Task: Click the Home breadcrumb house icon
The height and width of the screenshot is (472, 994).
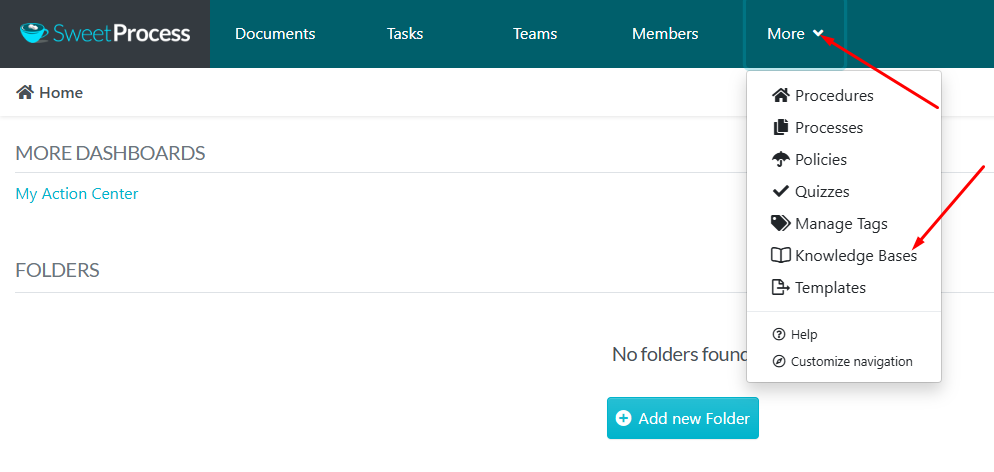Action: [x=25, y=92]
